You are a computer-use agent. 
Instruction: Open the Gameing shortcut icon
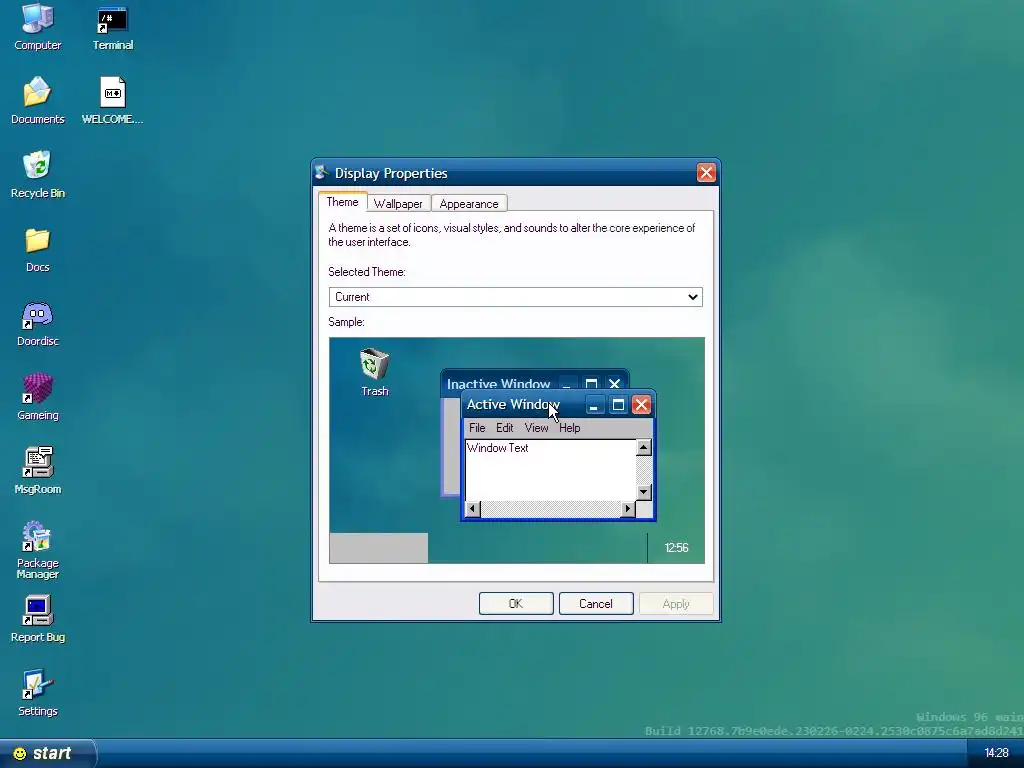click(x=37, y=397)
